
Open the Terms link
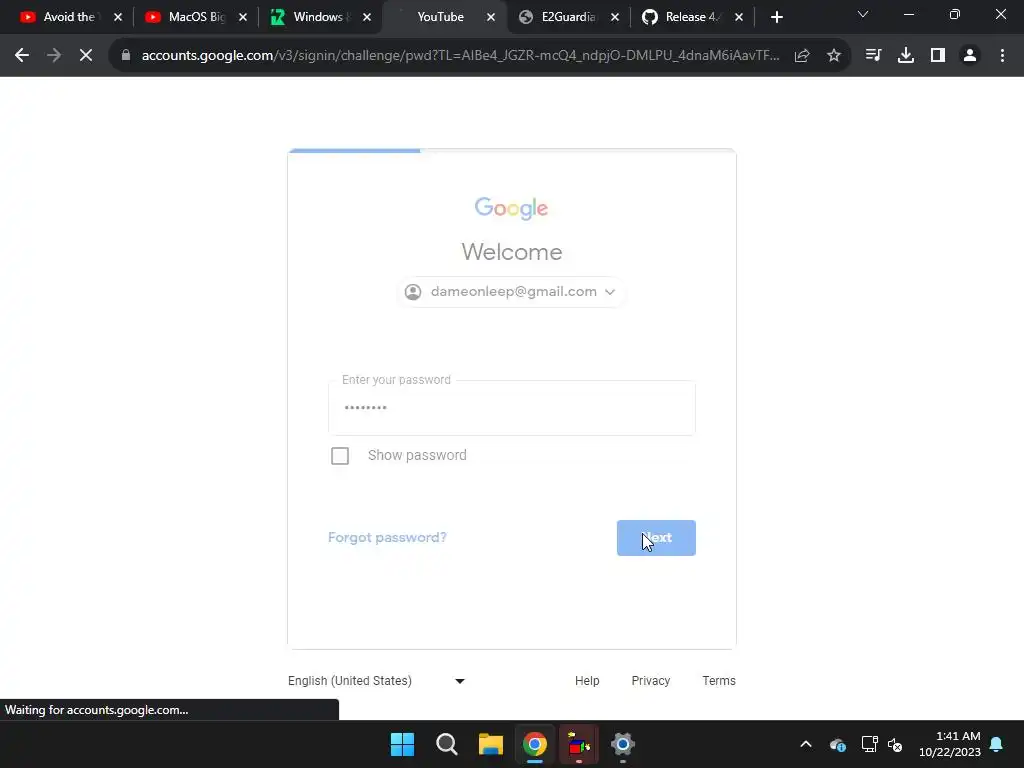(719, 680)
